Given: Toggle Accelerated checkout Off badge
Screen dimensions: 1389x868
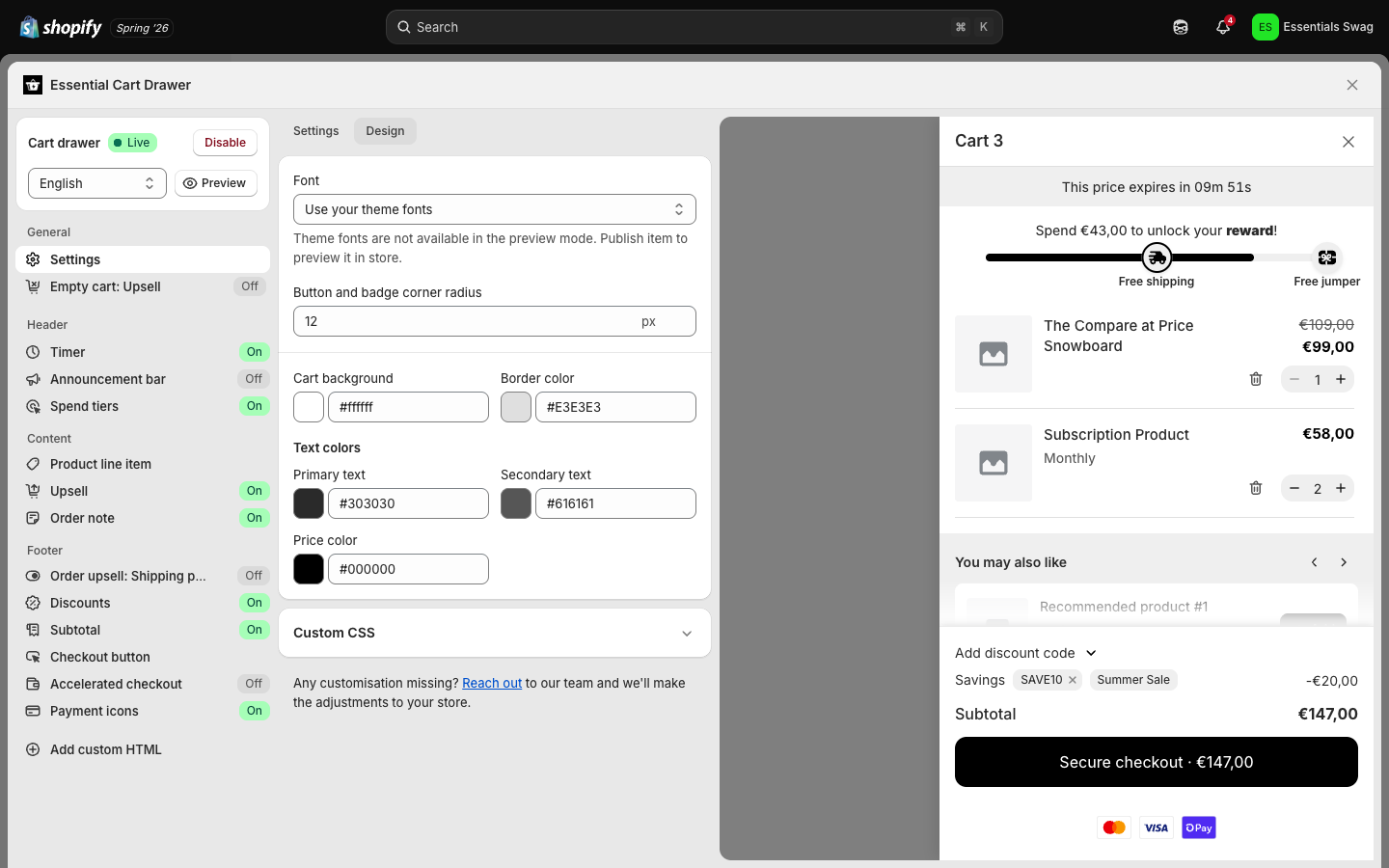Looking at the screenshot, I should pyautogui.click(x=254, y=684).
